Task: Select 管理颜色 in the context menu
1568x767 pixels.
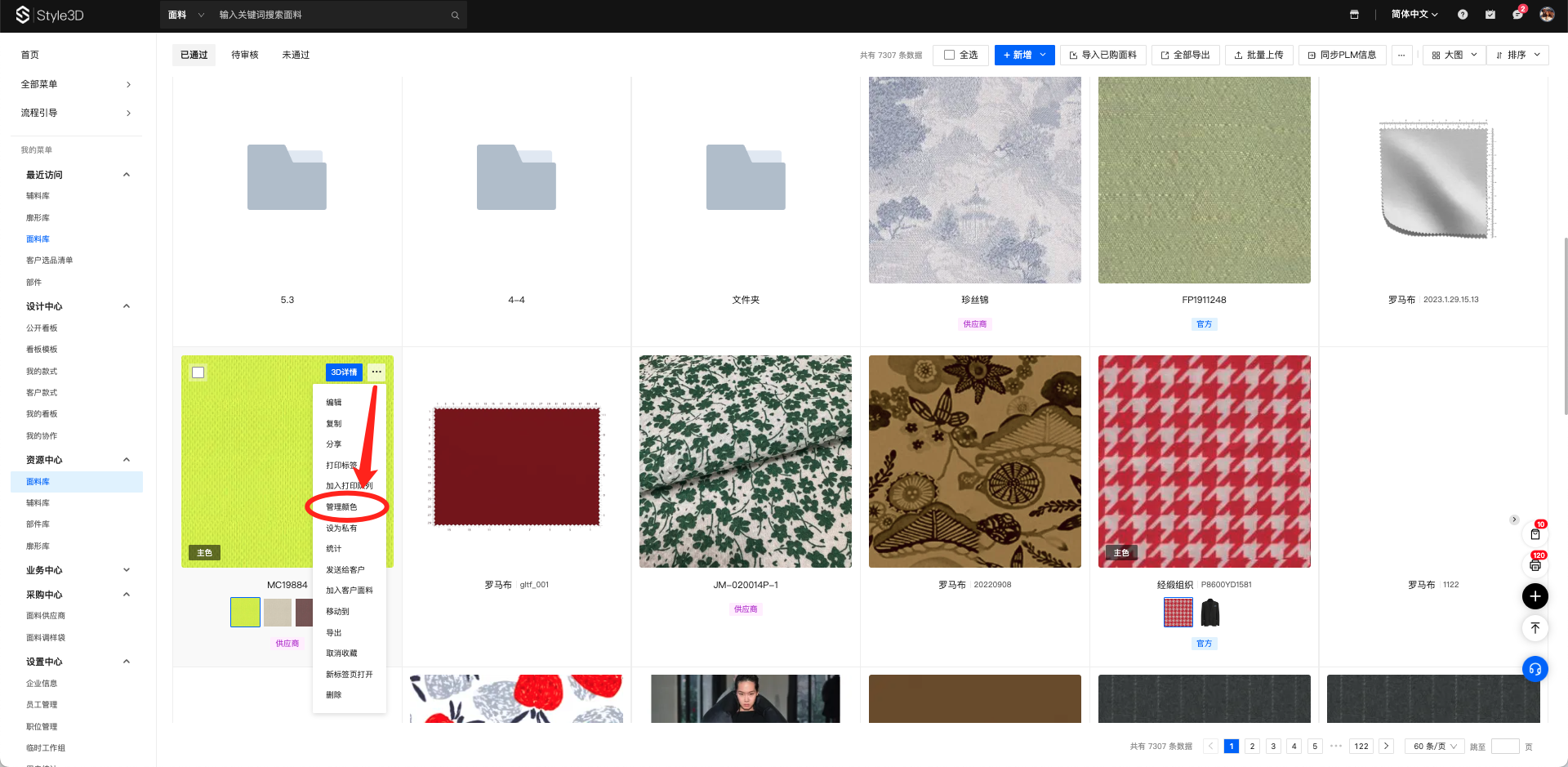Action: 341,507
